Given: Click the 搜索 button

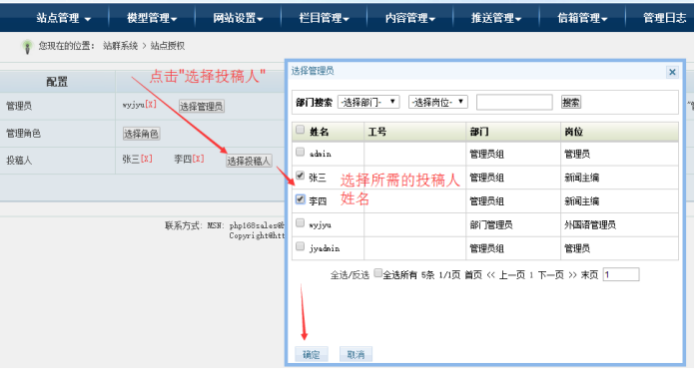Looking at the screenshot, I should (571, 102).
